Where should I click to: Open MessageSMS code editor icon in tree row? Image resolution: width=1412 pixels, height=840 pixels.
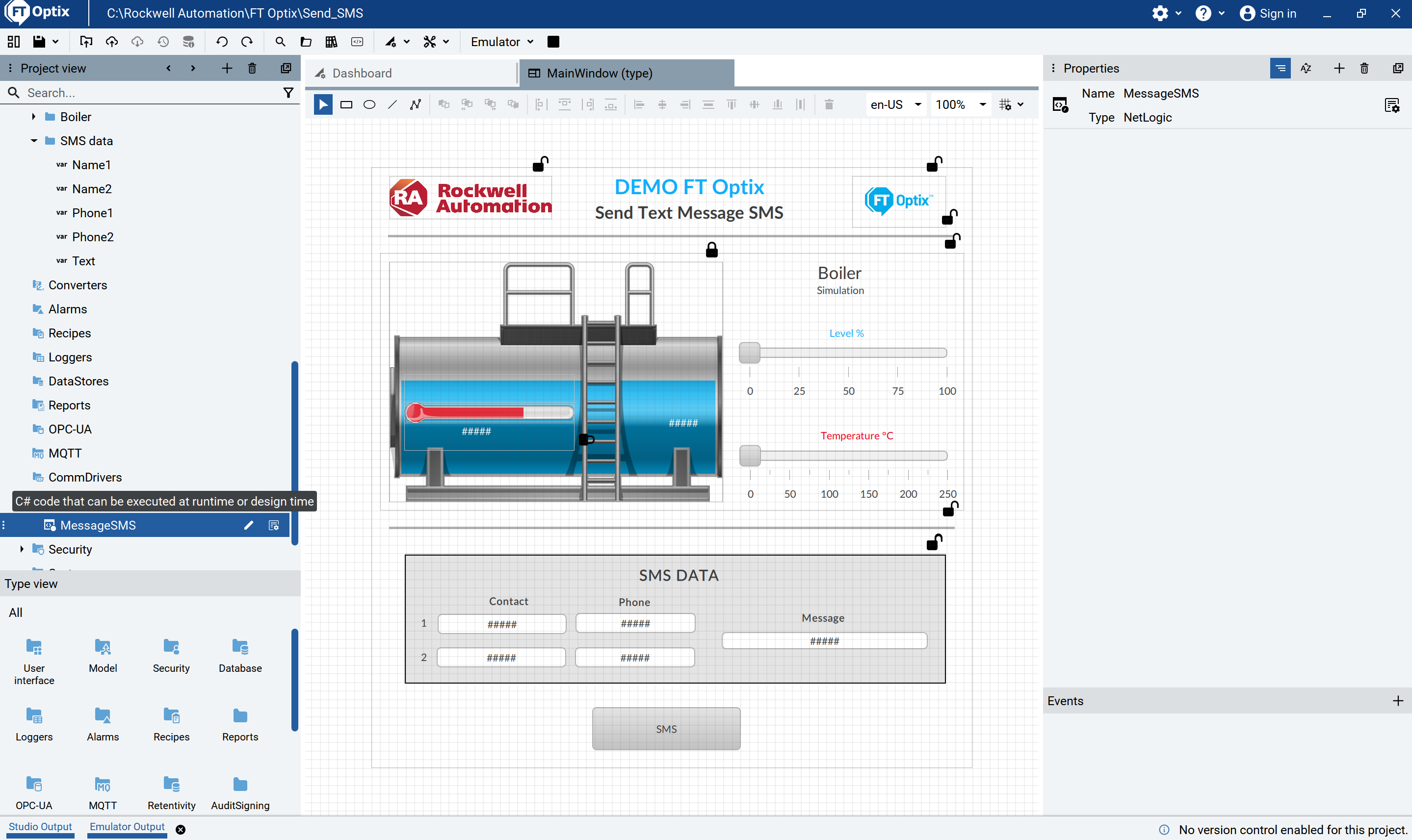pyautogui.click(x=274, y=525)
